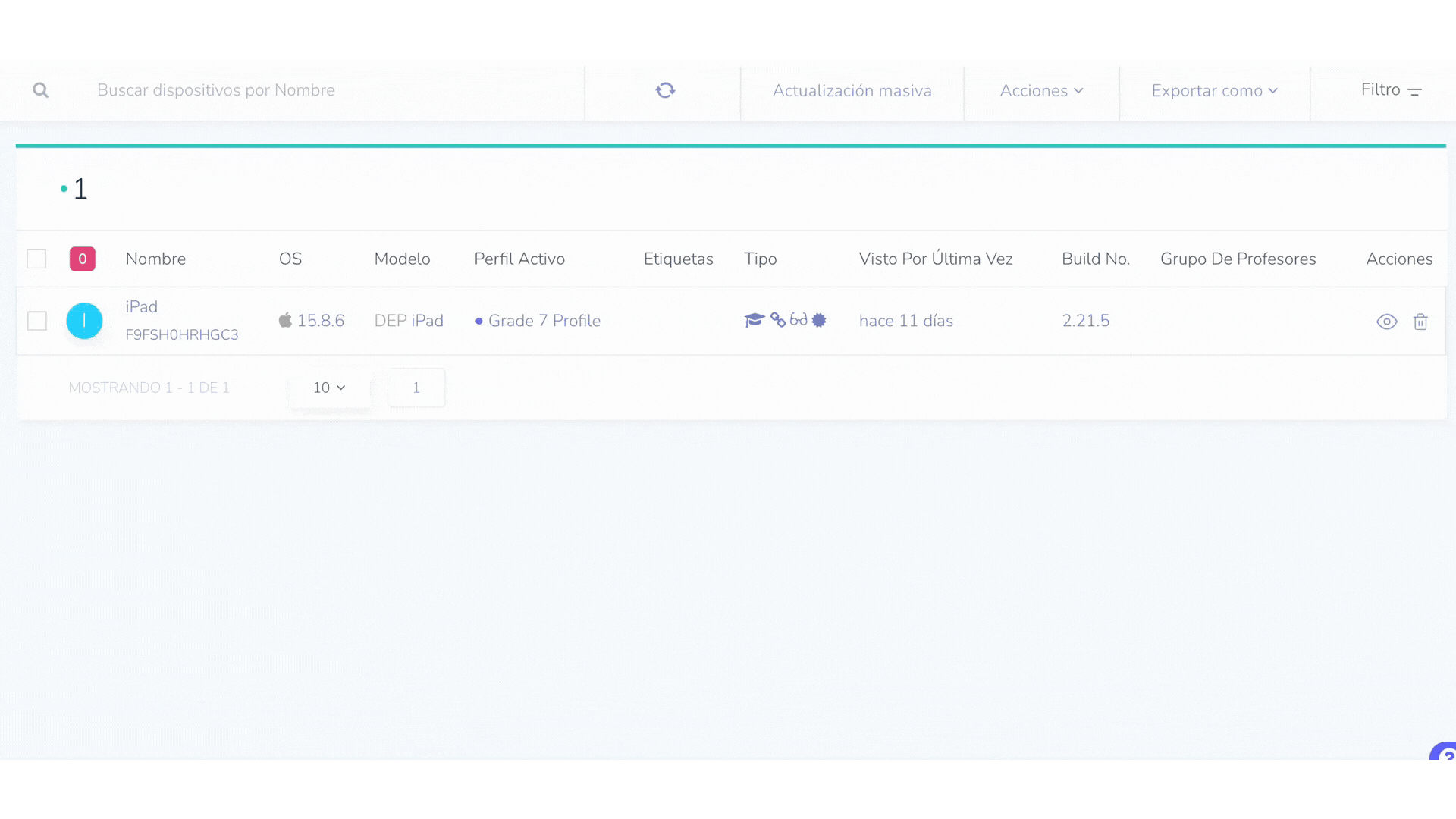
Task: Click the chain link type icon
Action: pos(778,320)
